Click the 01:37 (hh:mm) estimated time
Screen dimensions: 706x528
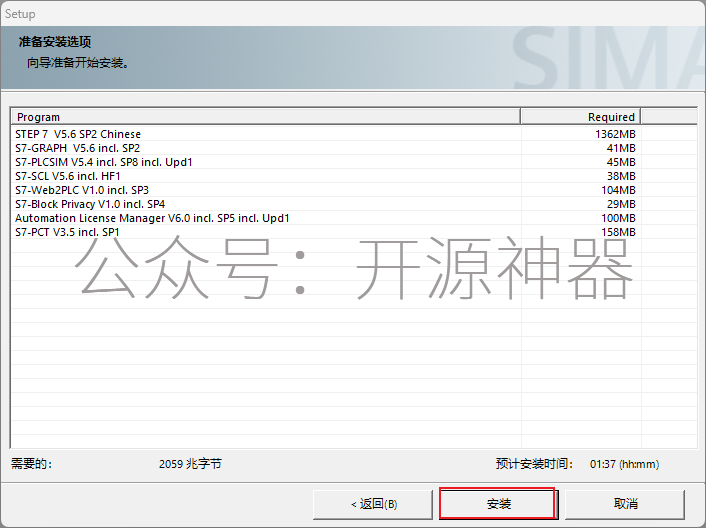click(624, 464)
